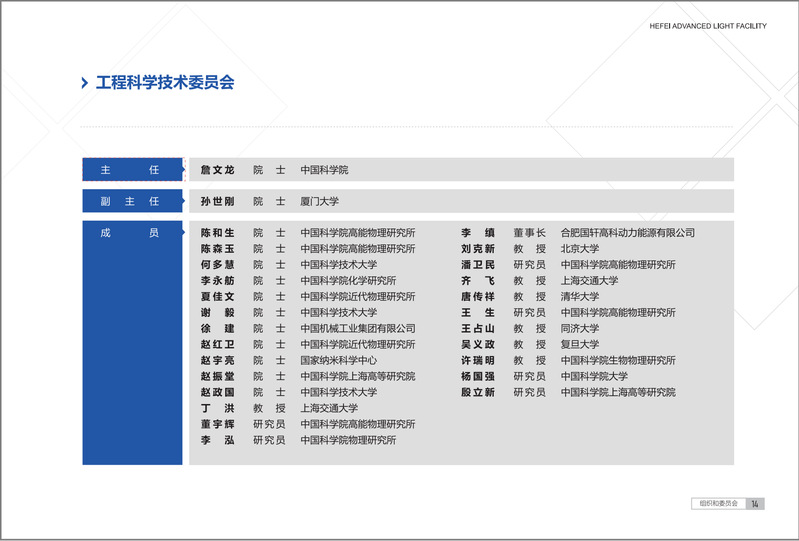
Task: Click 中国机械工业集团有限公司
Action: (x=358, y=329)
